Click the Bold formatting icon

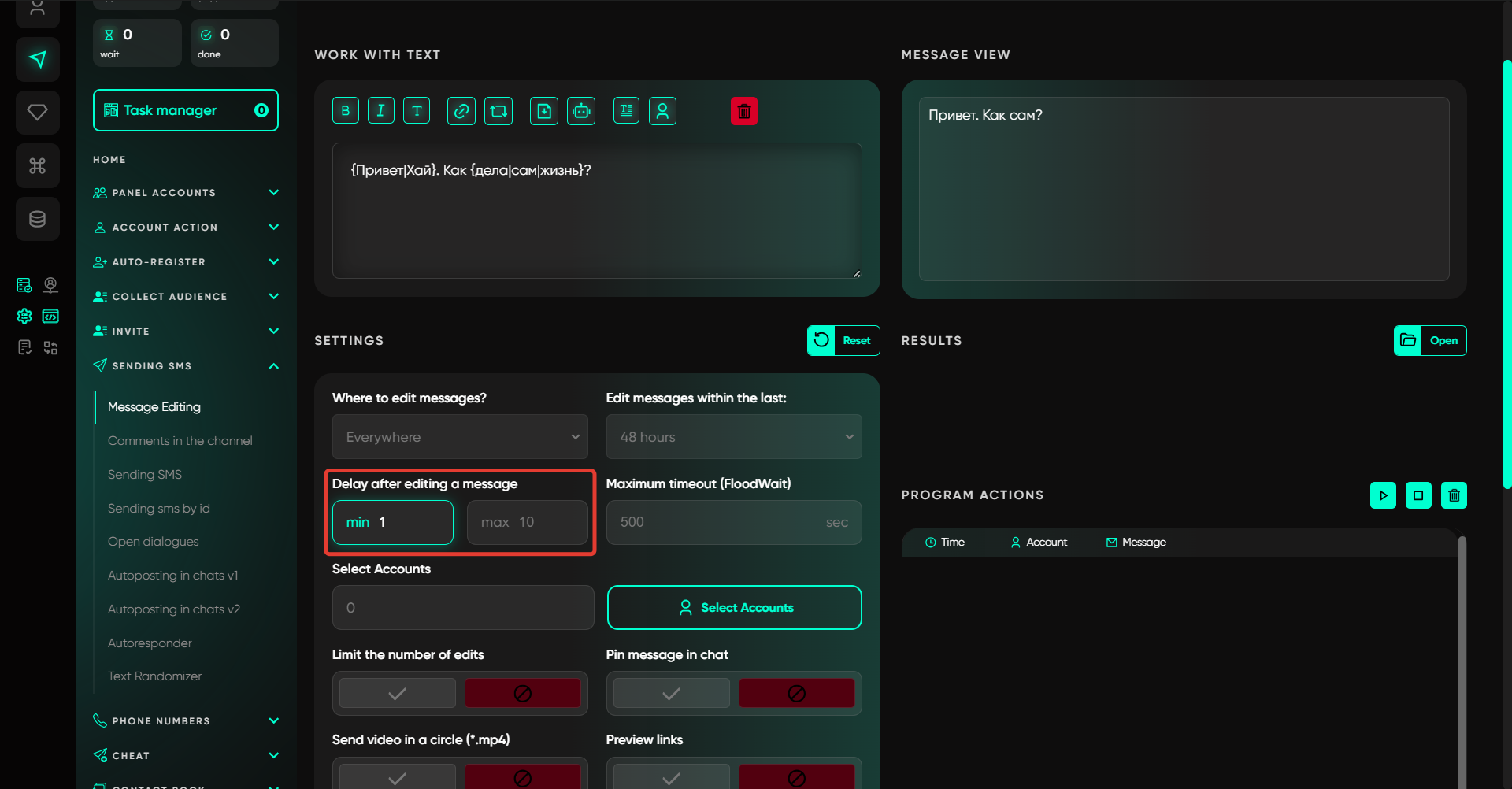(x=345, y=111)
